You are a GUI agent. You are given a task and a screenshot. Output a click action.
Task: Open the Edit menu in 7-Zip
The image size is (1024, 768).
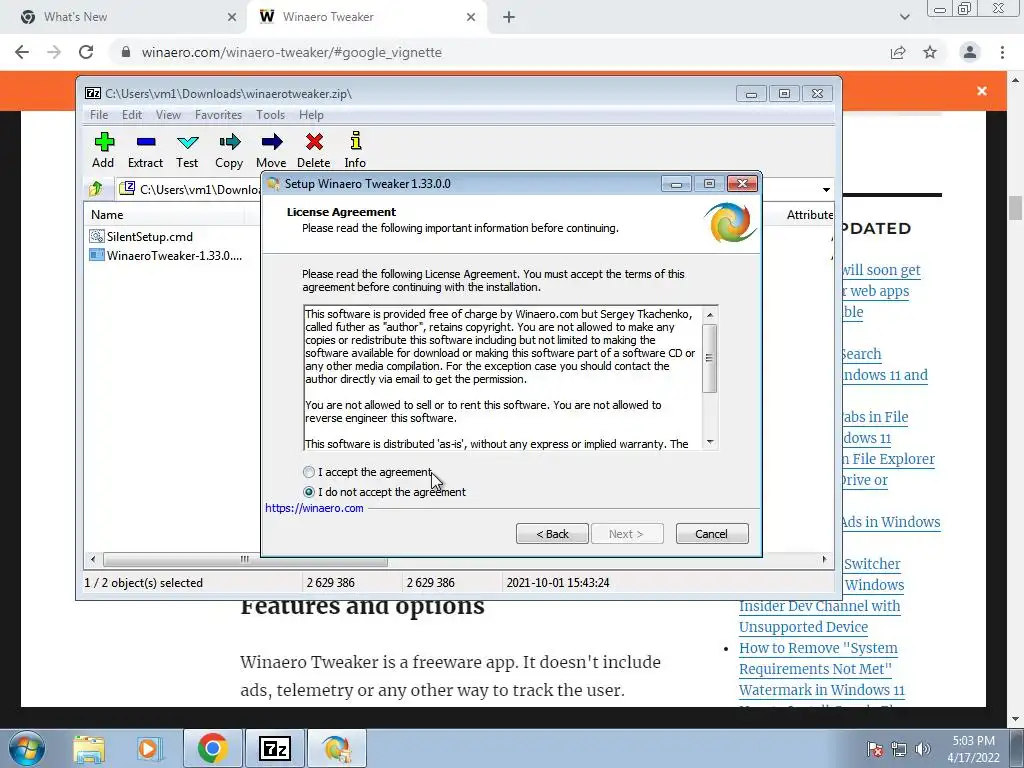[131, 115]
